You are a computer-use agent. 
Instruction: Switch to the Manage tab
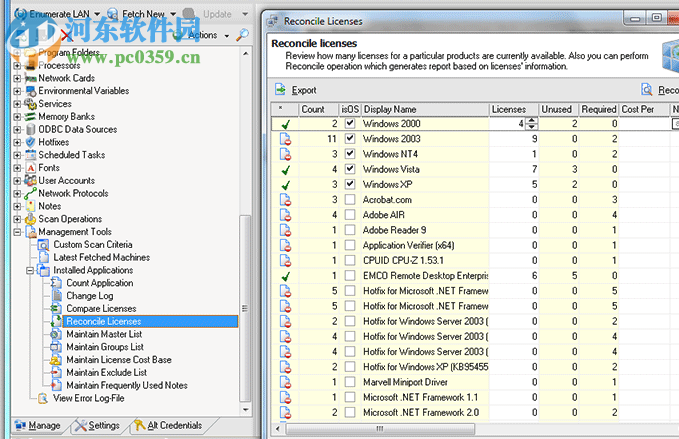pyautogui.click(x=38, y=426)
